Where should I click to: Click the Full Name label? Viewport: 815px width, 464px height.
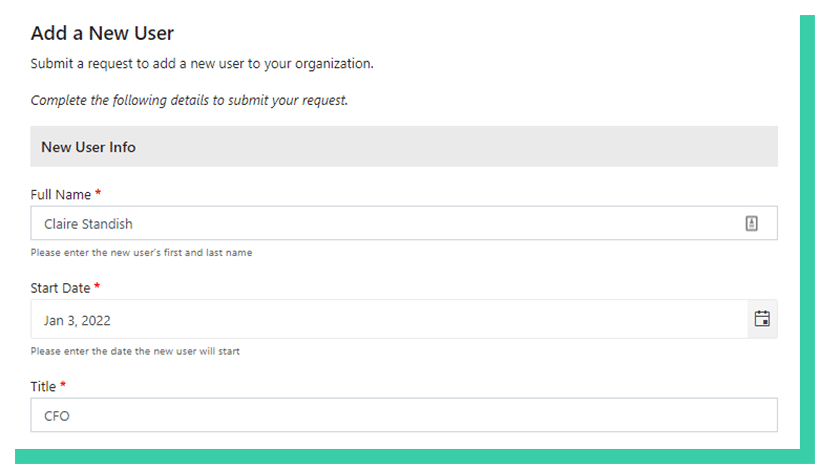[61, 195]
